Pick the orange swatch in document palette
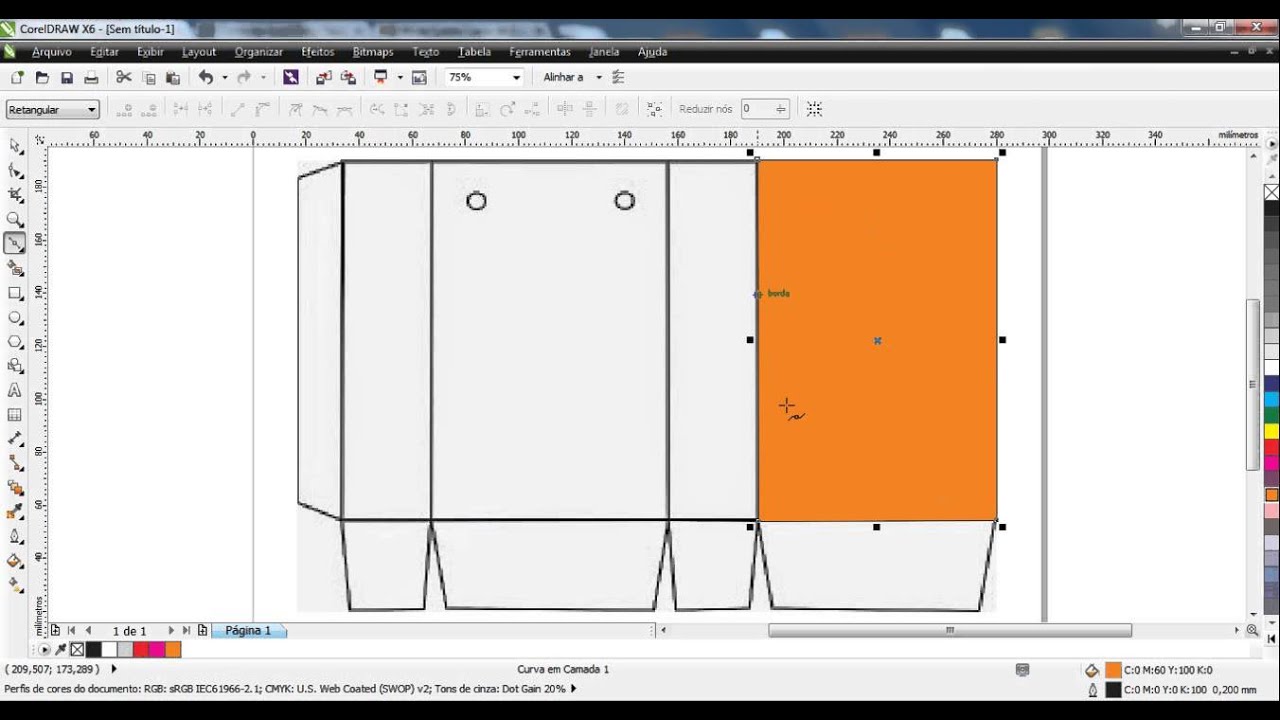Image resolution: width=1280 pixels, height=720 pixels. (173, 650)
